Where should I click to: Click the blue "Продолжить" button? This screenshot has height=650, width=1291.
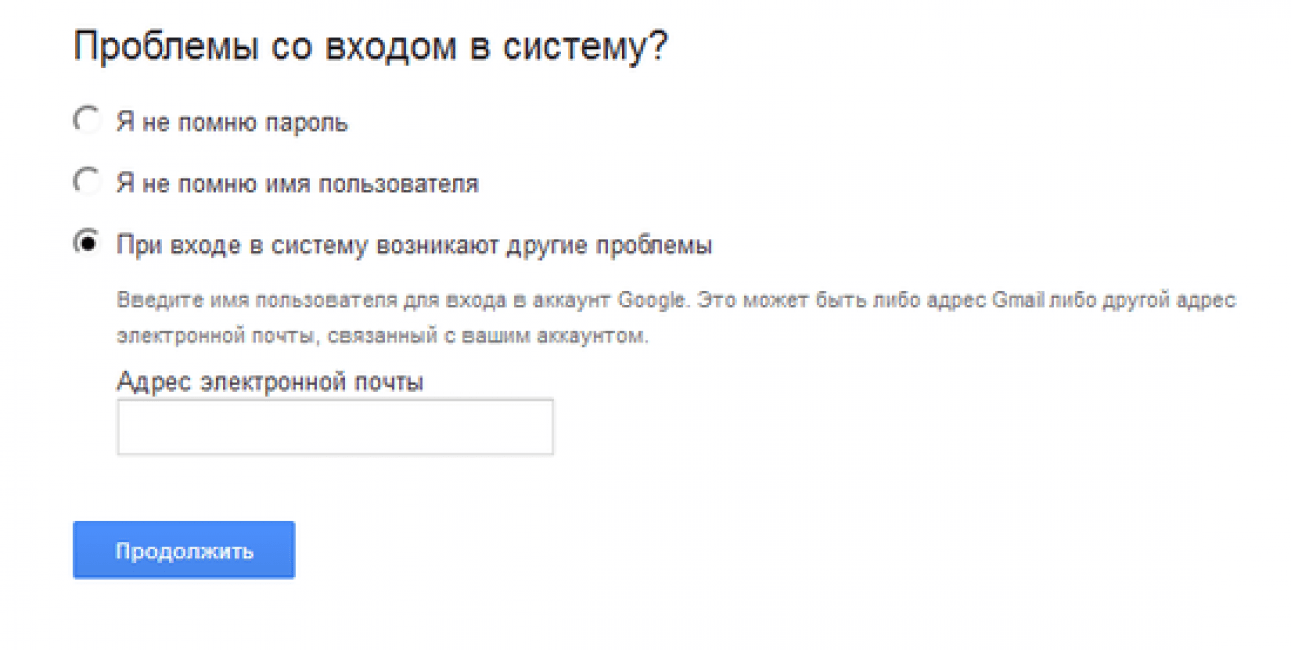coord(184,550)
